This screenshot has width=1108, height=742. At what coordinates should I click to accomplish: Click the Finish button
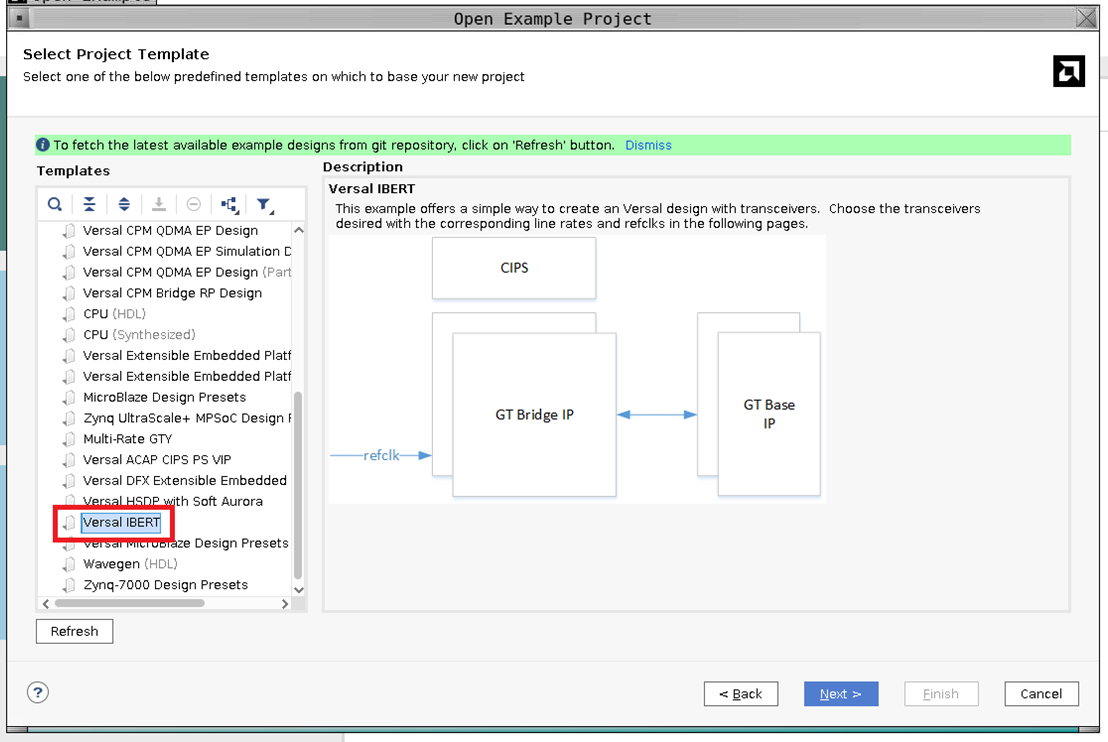pos(941,694)
